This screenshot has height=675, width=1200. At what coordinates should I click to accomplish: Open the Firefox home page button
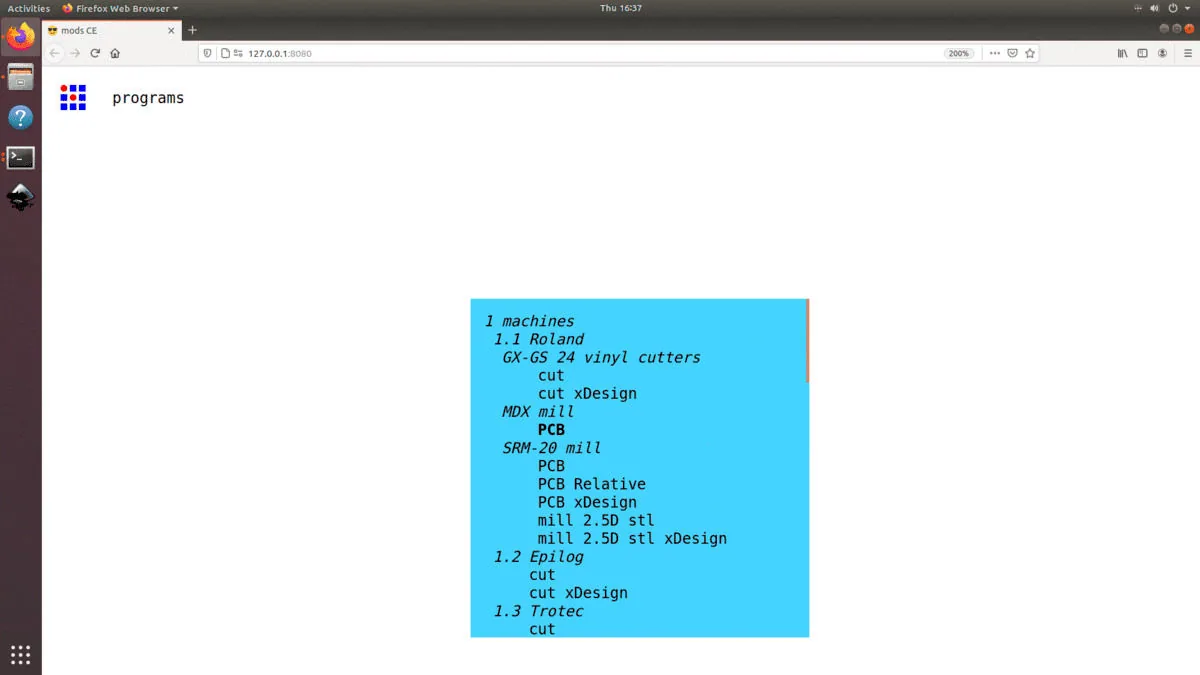(115, 53)
